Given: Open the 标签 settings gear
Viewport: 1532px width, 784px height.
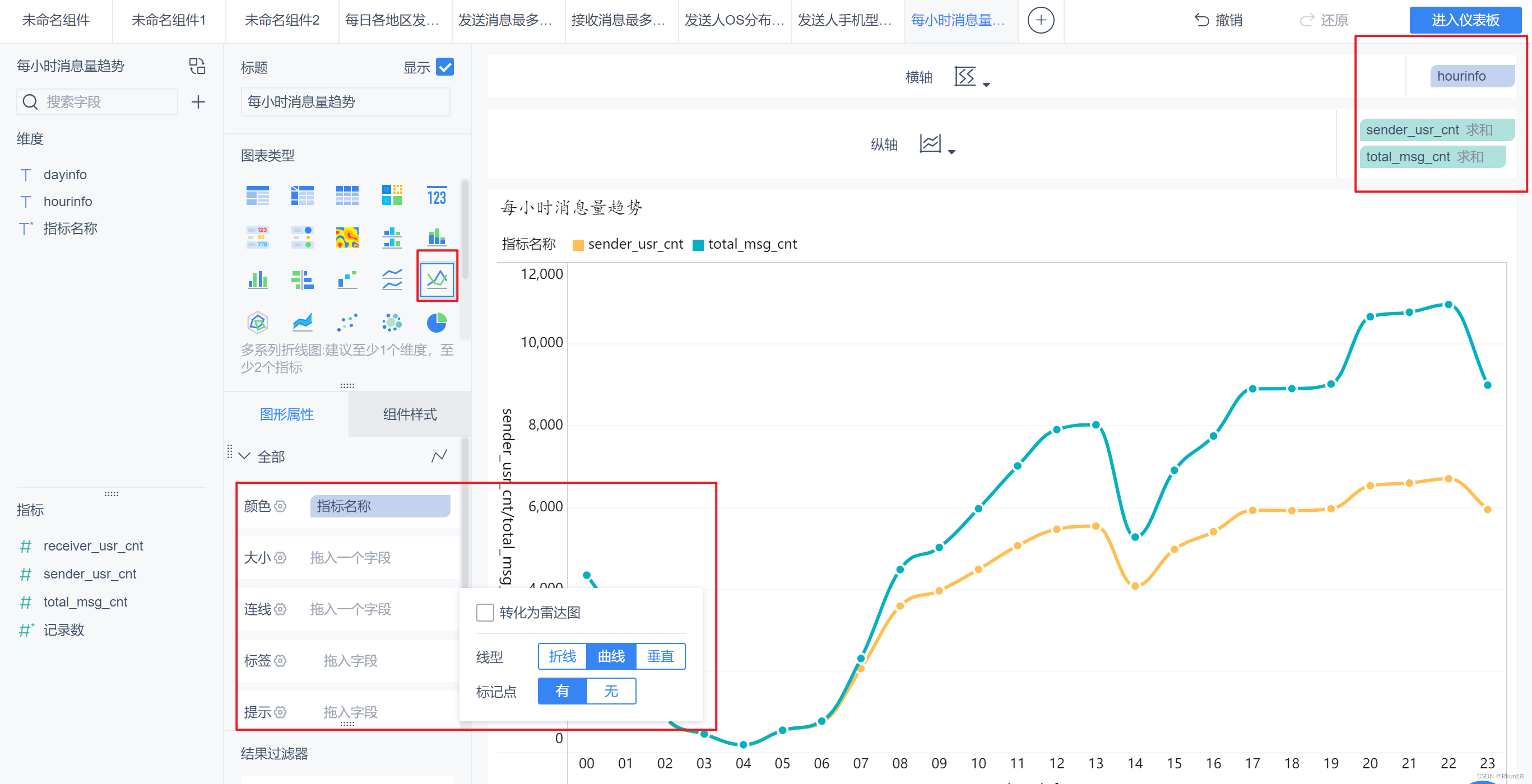Looking at the screenshot, I should [281, 660].
